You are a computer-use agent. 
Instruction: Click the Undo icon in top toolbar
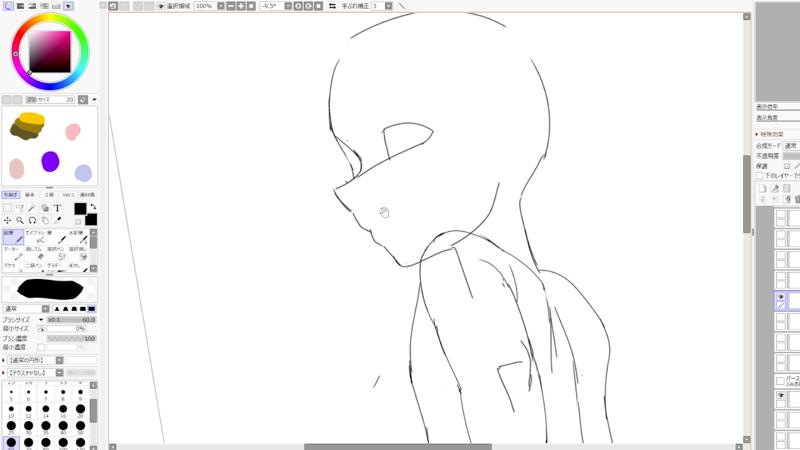pos(114,6)
